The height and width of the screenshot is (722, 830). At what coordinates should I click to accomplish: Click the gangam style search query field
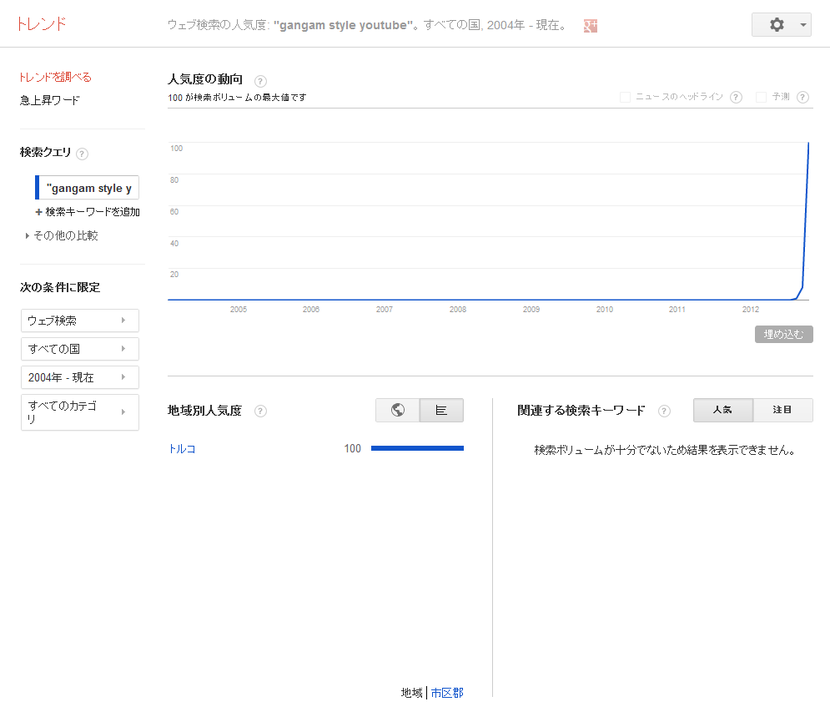[x=87, y=187]
